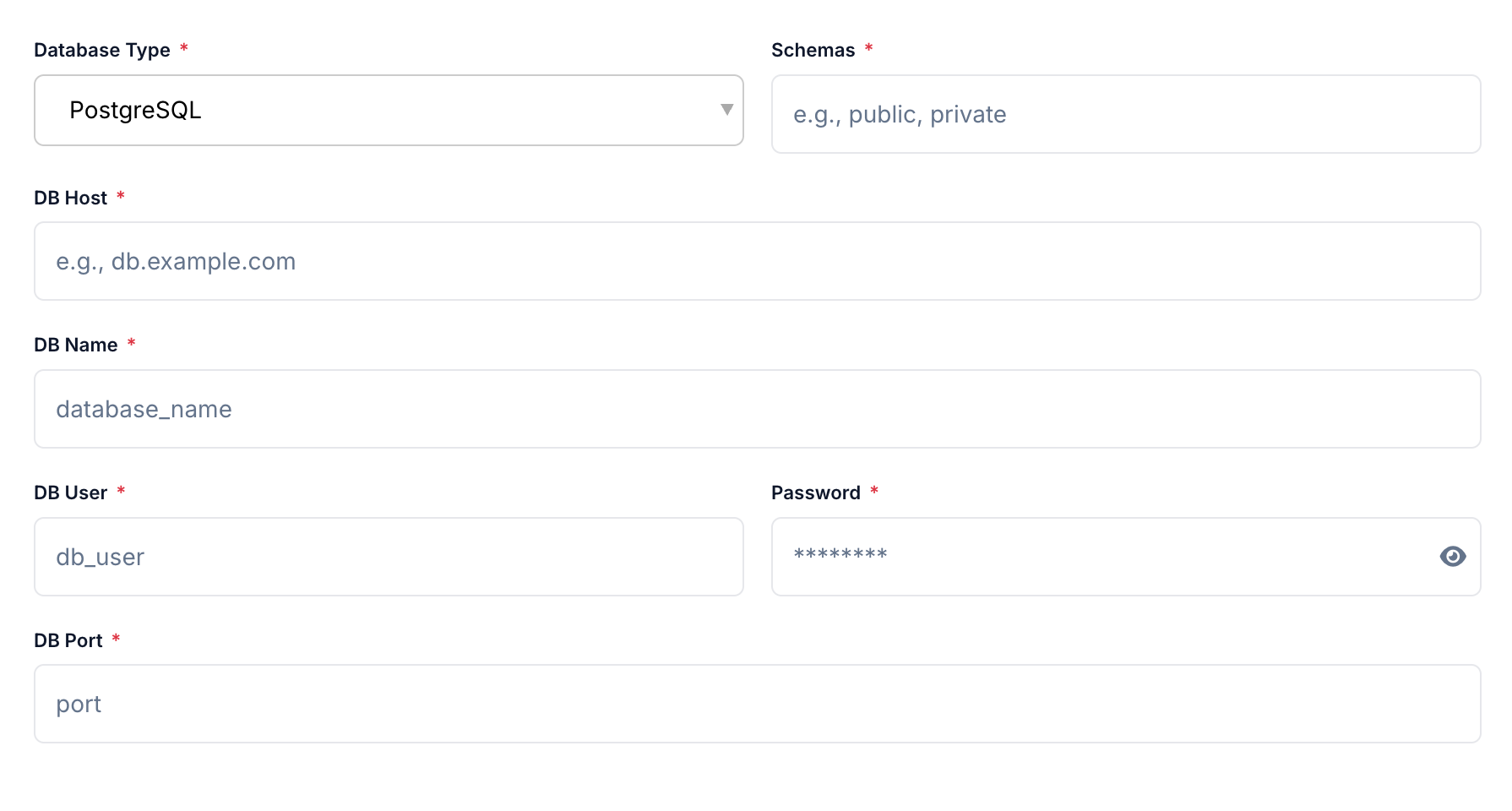Click inside the Password field

(x=1098, y=557)
